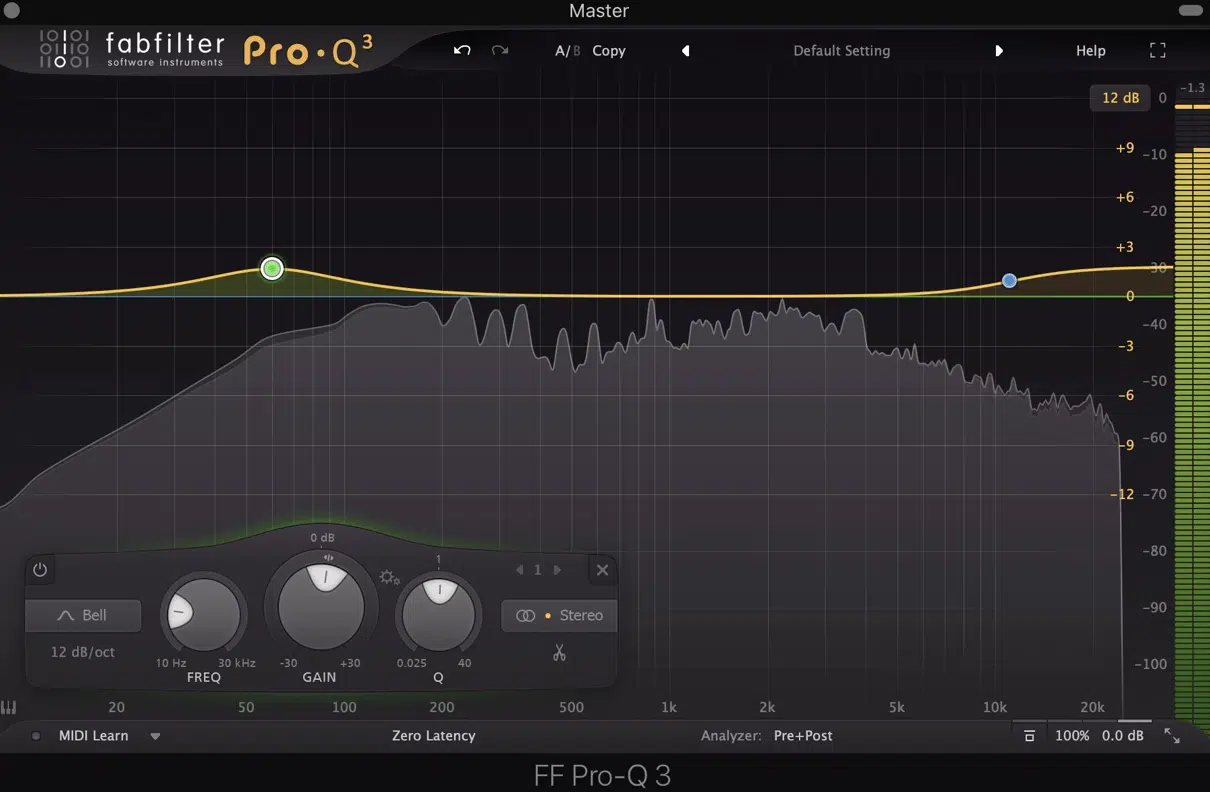
Task: Show the piano keyboard display icon
Action: pyautogui.click(x=8, y=707)
